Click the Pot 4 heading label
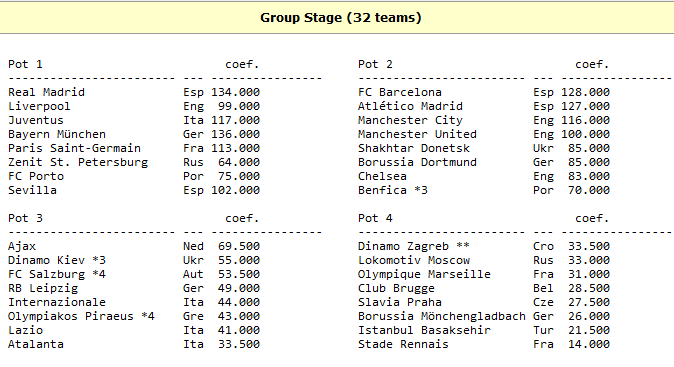 375,218
